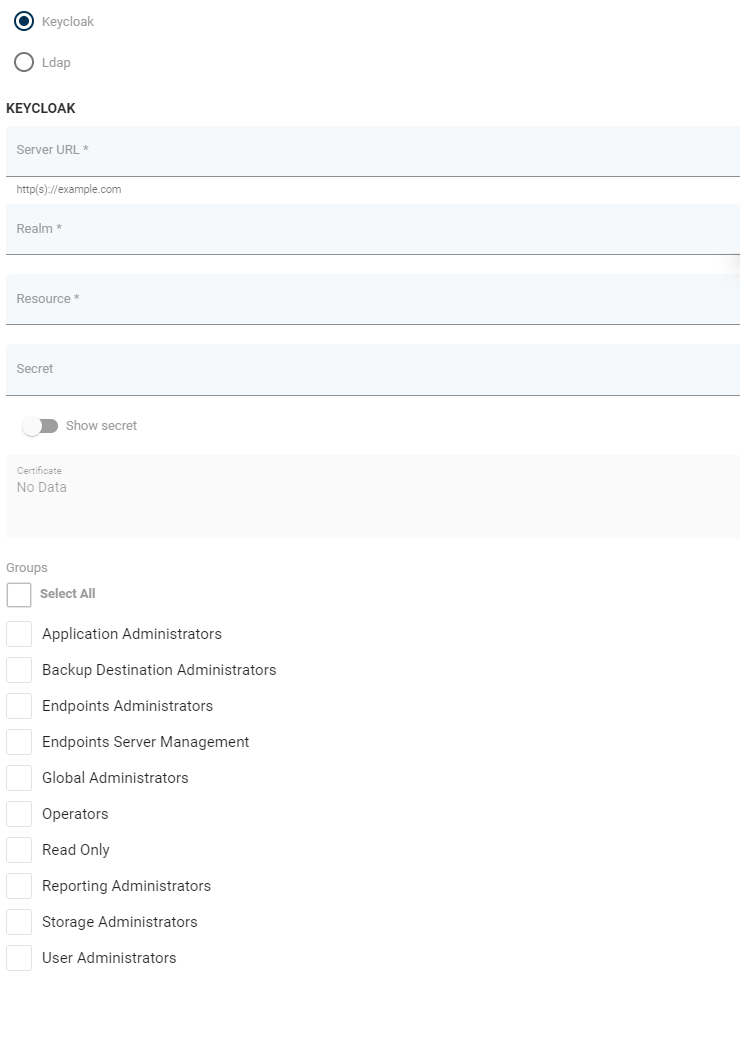Focus the Realm text field

pyautogui.click(x=372, y=230)
